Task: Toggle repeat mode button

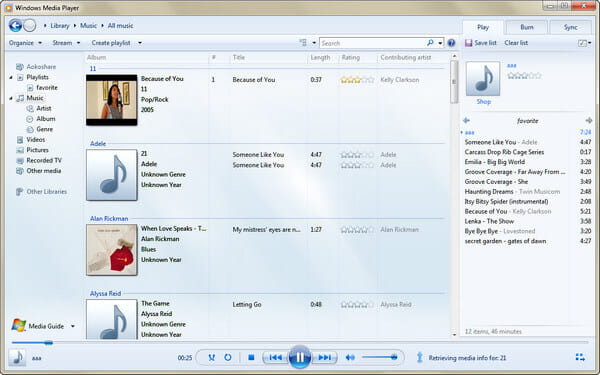Action: click(228, 357)
